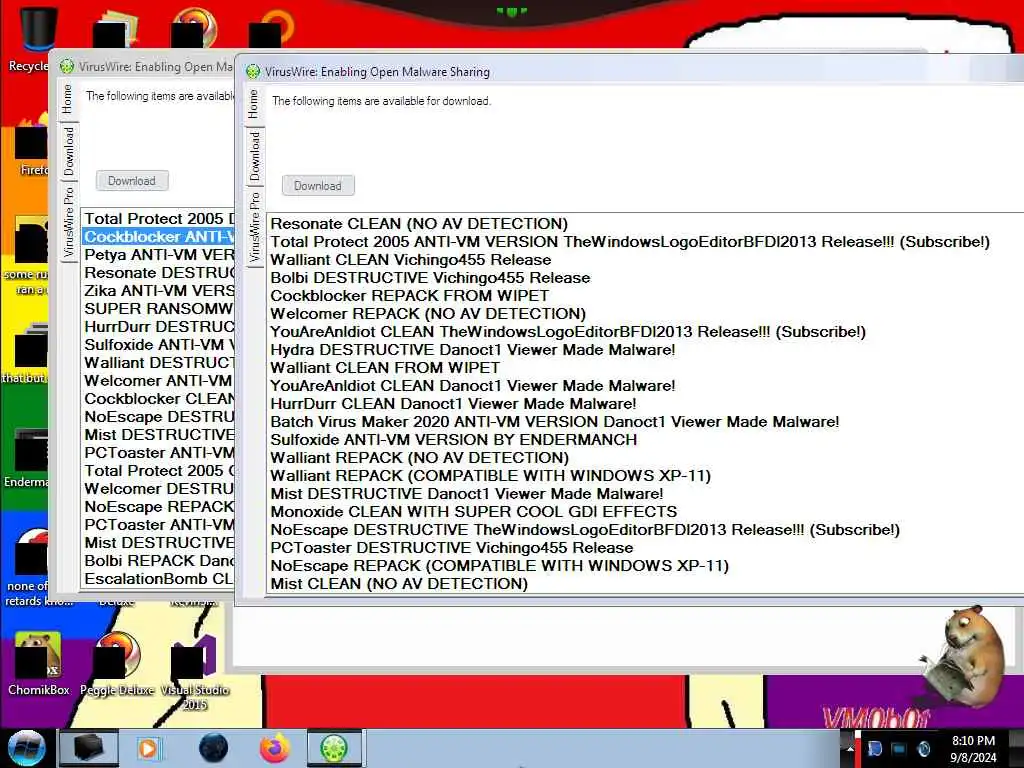This screenshot has height=768, width=1024.
Task: Switch to Home tab in front window
Action: (253, 104)
